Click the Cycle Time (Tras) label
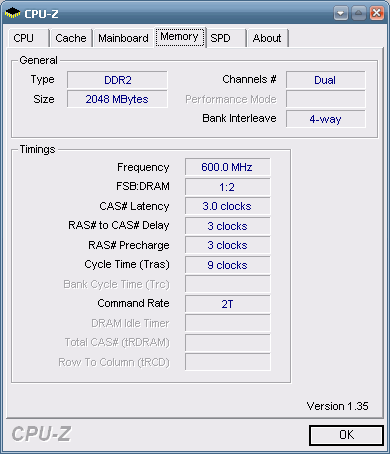Screen dimensions: 390x454 (x=127, y=264)
